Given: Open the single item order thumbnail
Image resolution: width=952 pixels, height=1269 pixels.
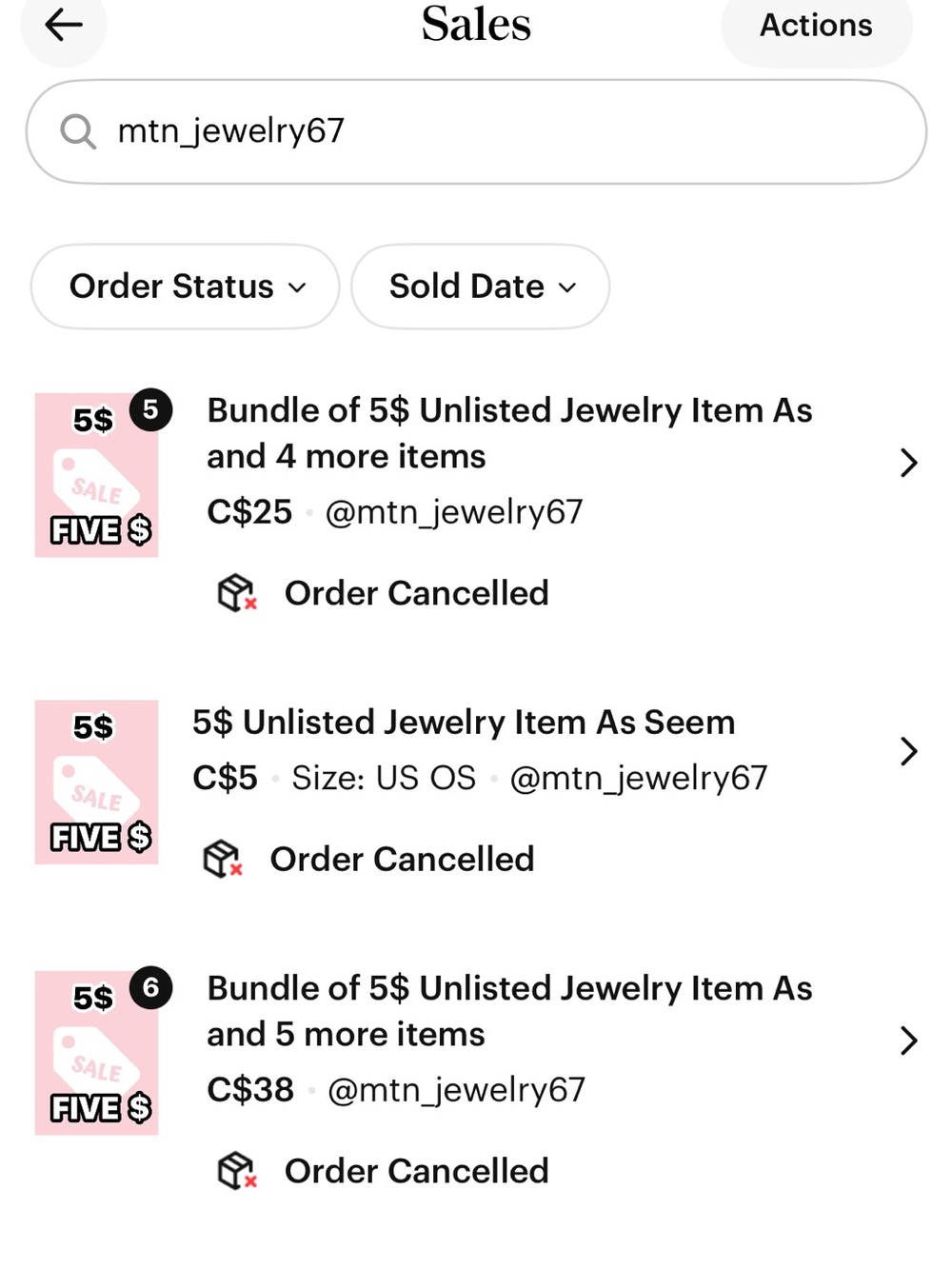Looking at the screenshot, I should [x=96, y=783].
